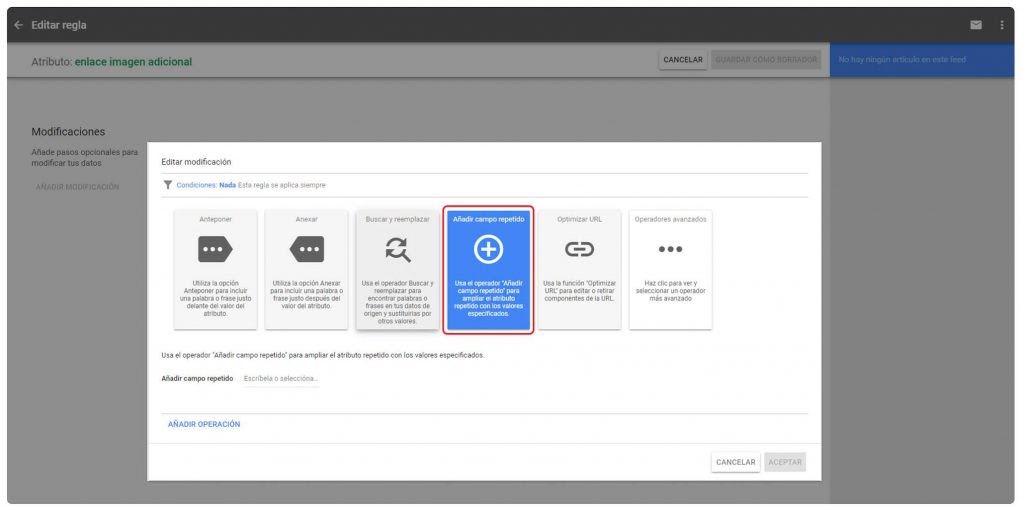This screenshot has width=1024, height=509.
Task: Click the Operadores avanzados description text
Action: pos(671,291)
